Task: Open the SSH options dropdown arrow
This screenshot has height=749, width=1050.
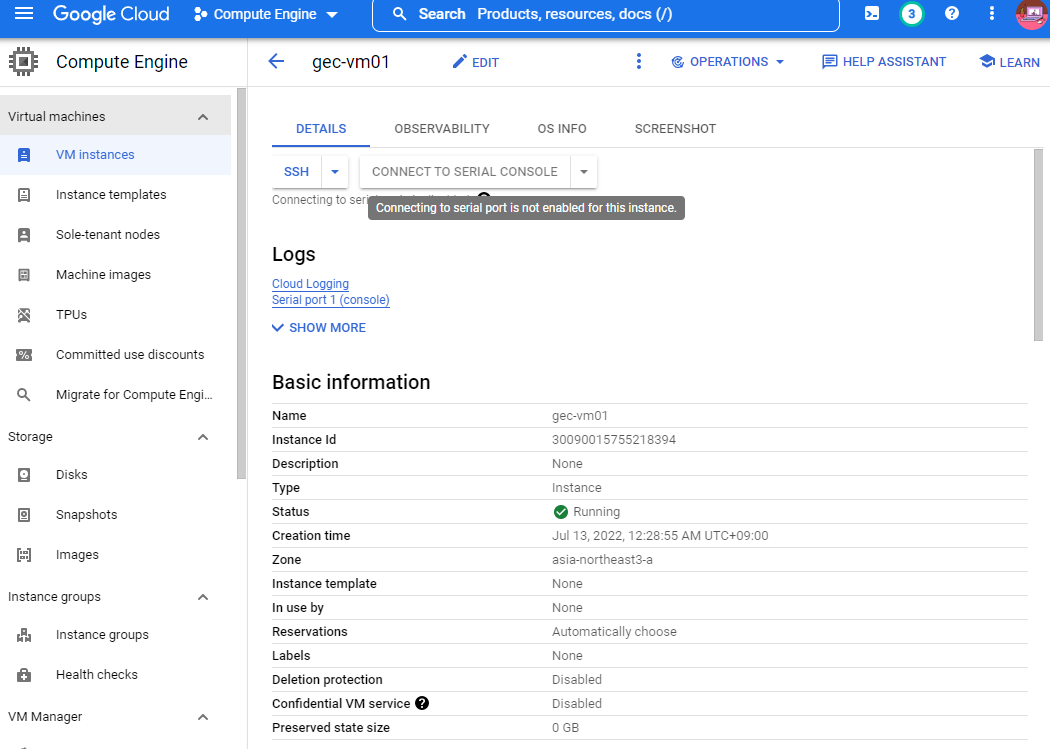Action: click(x=335, y=172)
